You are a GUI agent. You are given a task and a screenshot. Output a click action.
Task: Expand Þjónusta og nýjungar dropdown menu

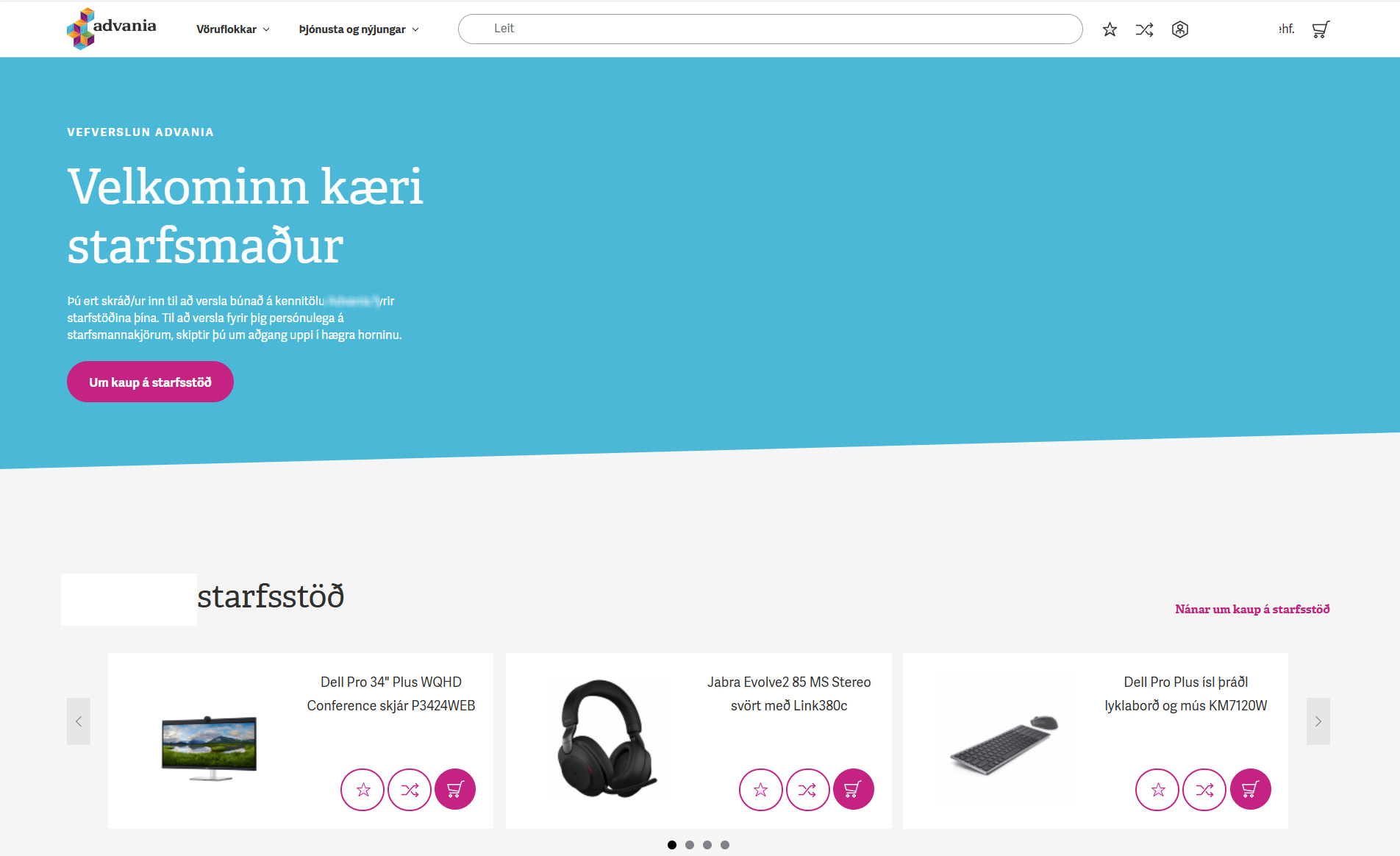click(359, 29)
